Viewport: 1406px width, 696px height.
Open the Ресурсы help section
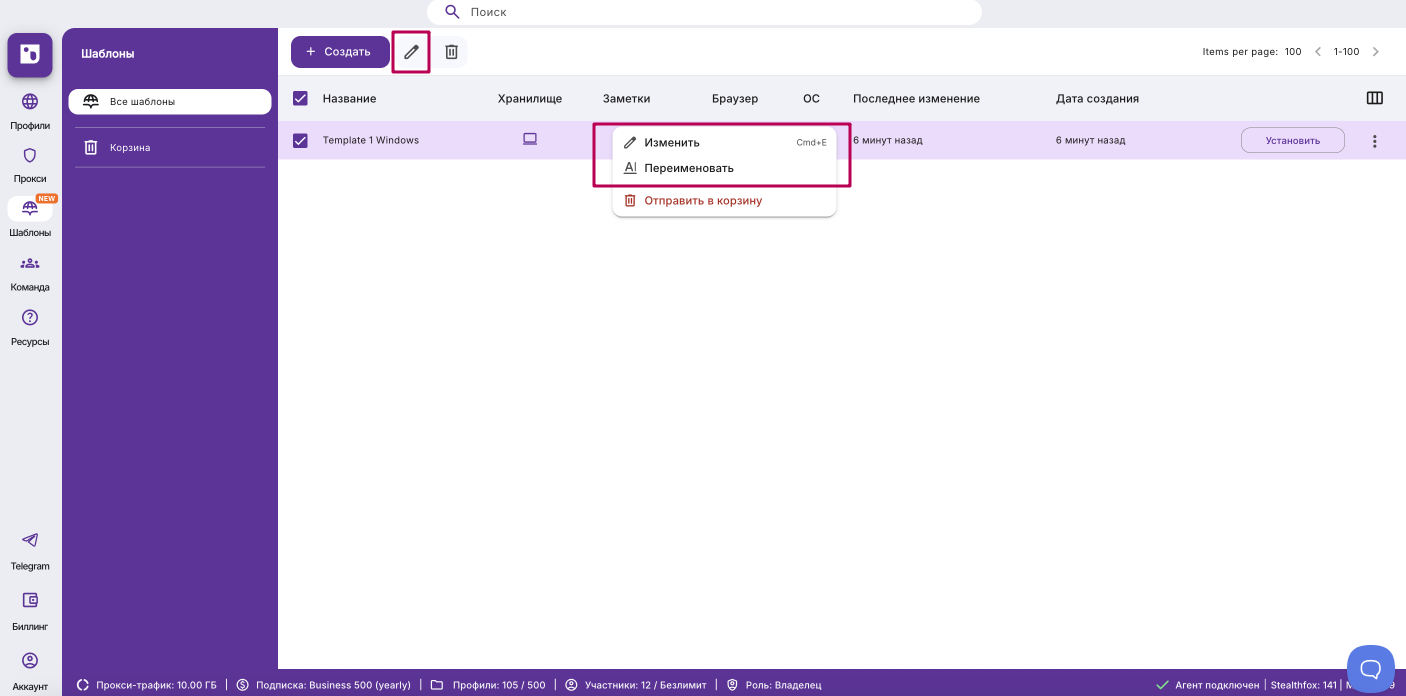(30, 327)
